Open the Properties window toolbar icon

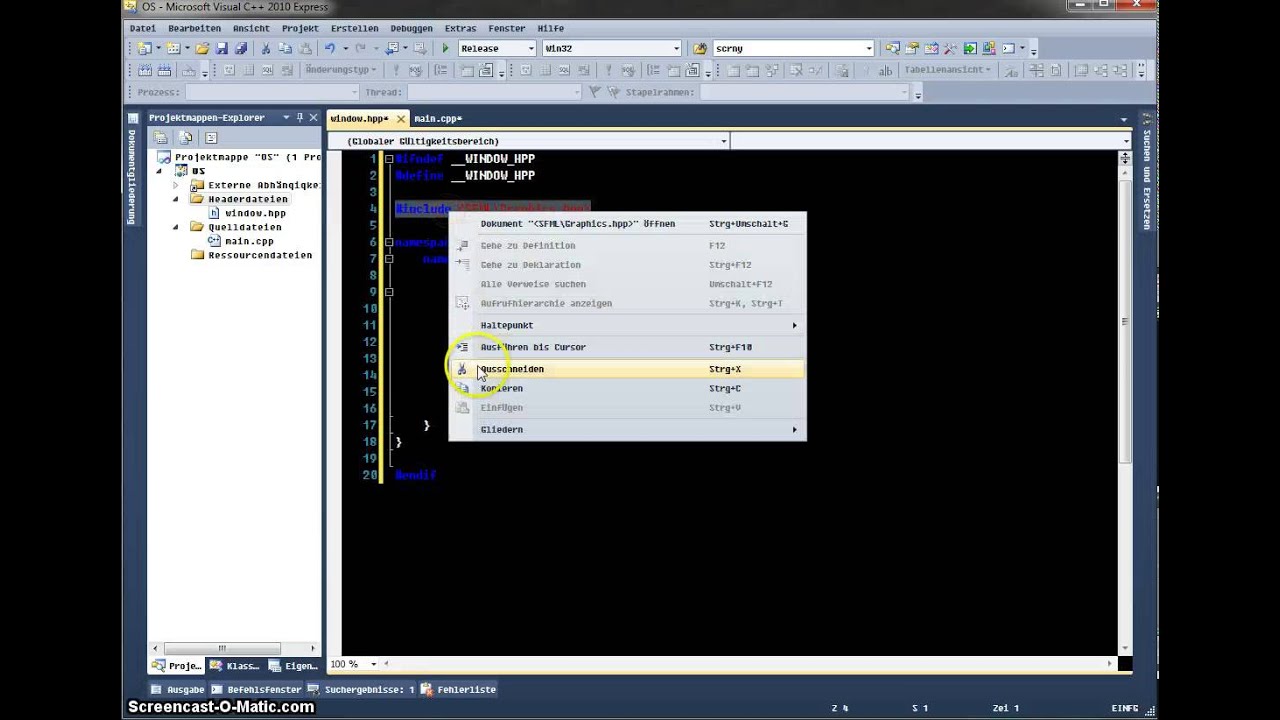[913, 48]
